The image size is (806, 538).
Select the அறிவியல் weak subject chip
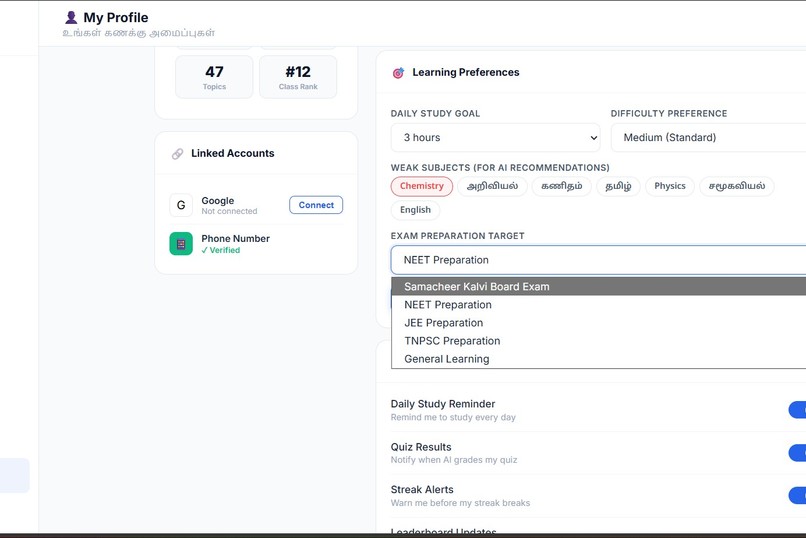coord(492,186)
